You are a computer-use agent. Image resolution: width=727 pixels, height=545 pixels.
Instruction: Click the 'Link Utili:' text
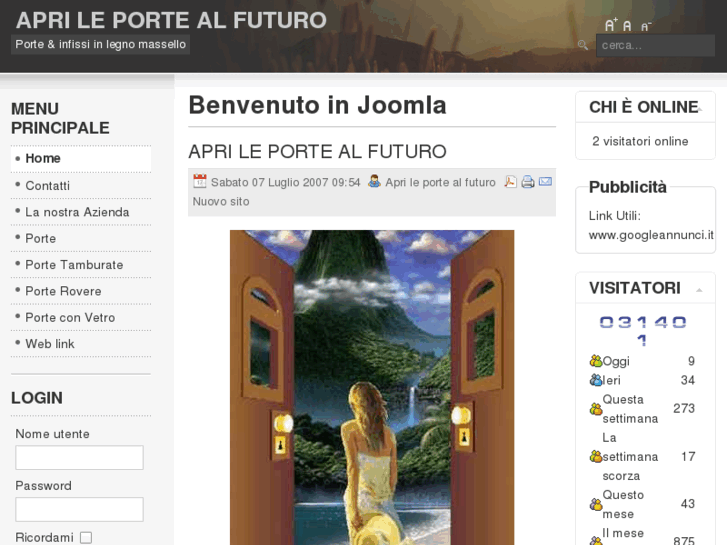click(x=615, y=216)
